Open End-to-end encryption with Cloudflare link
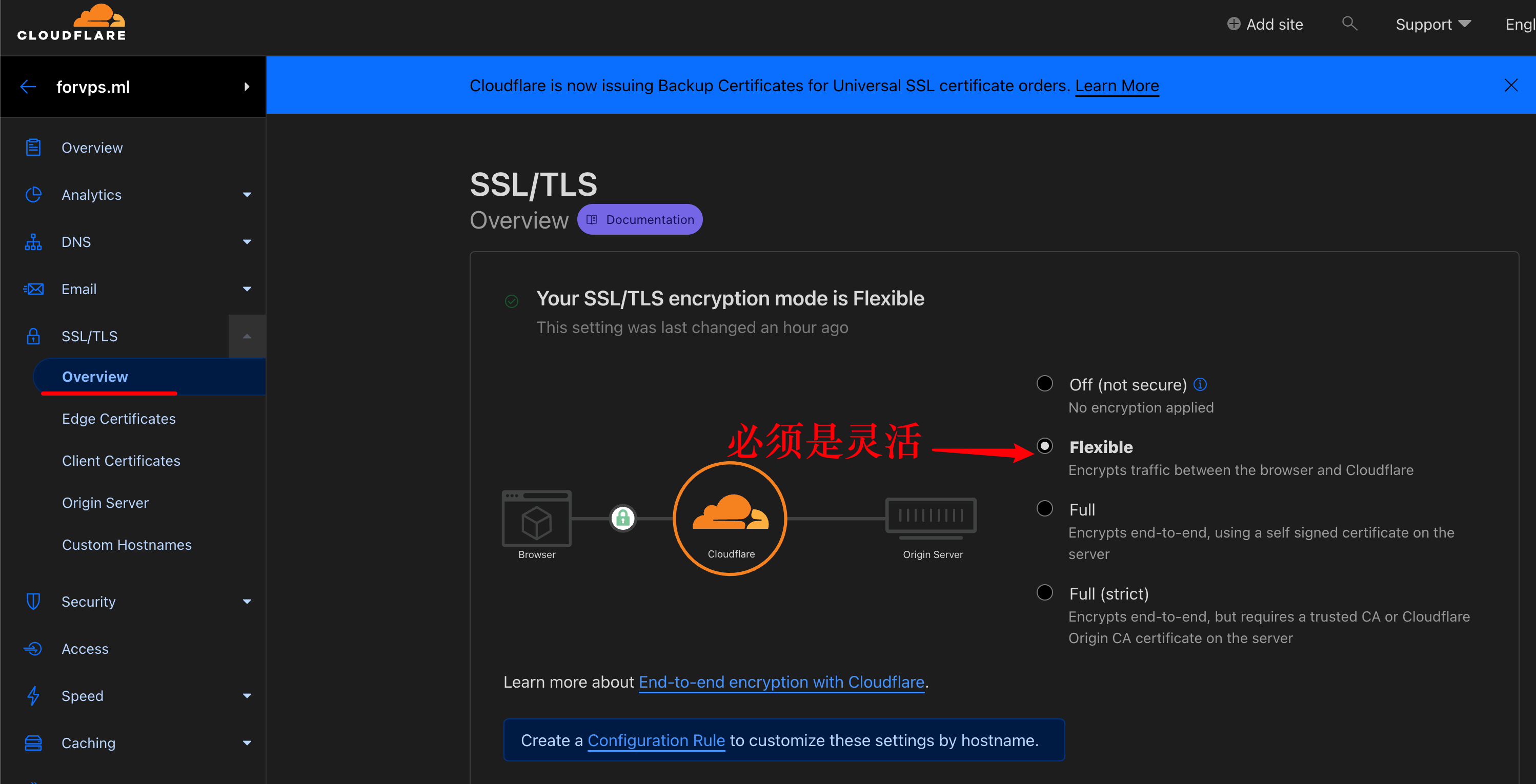The image size is (1536, 784). 781,682
